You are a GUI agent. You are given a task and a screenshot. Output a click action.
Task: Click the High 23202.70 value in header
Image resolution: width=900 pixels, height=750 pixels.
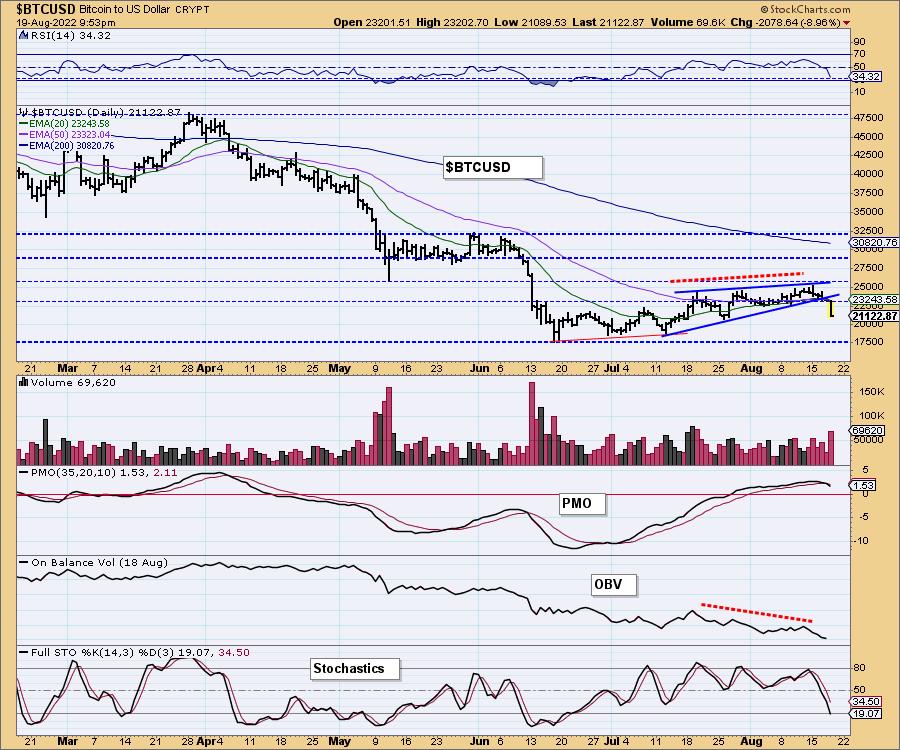click(x=452, y=23)
